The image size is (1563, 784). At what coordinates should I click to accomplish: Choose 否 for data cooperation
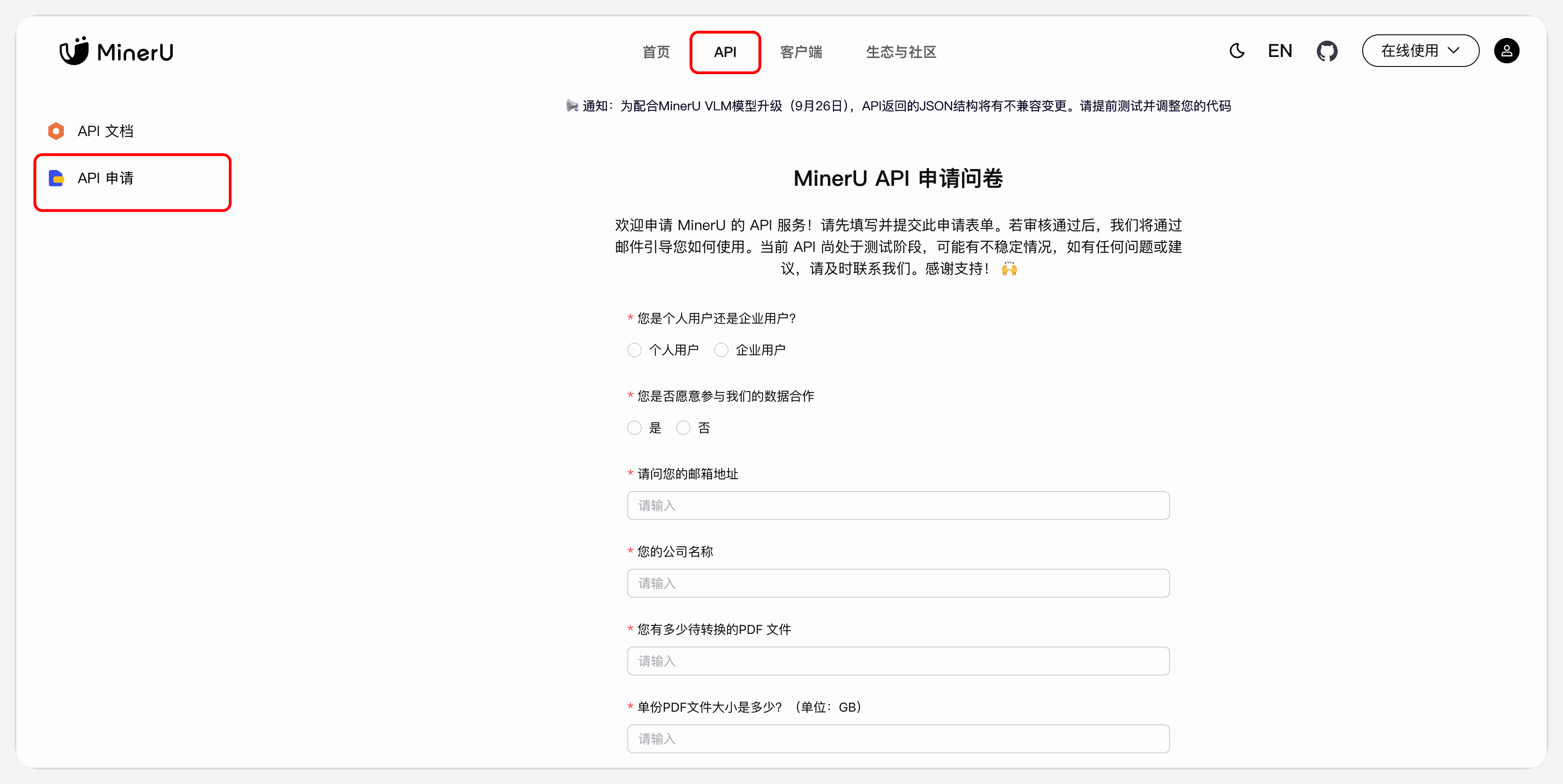click(683, 428)
